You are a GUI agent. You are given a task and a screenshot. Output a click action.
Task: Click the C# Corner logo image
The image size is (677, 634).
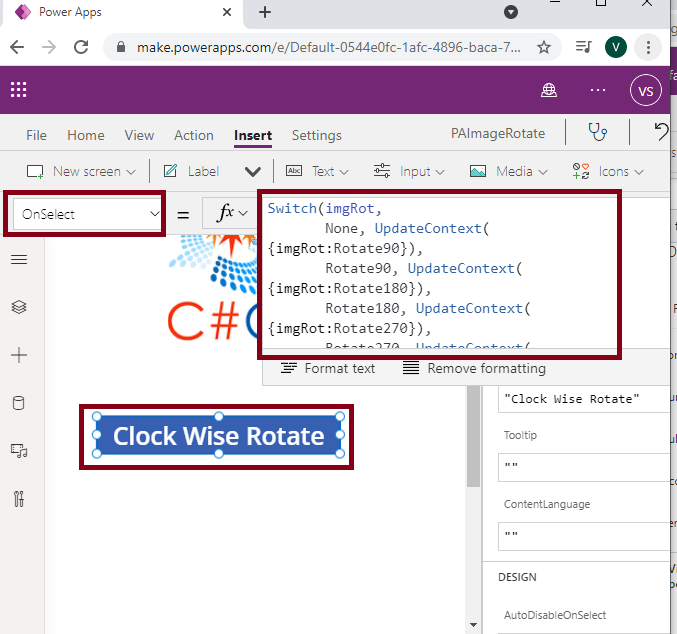pos(213,287)
